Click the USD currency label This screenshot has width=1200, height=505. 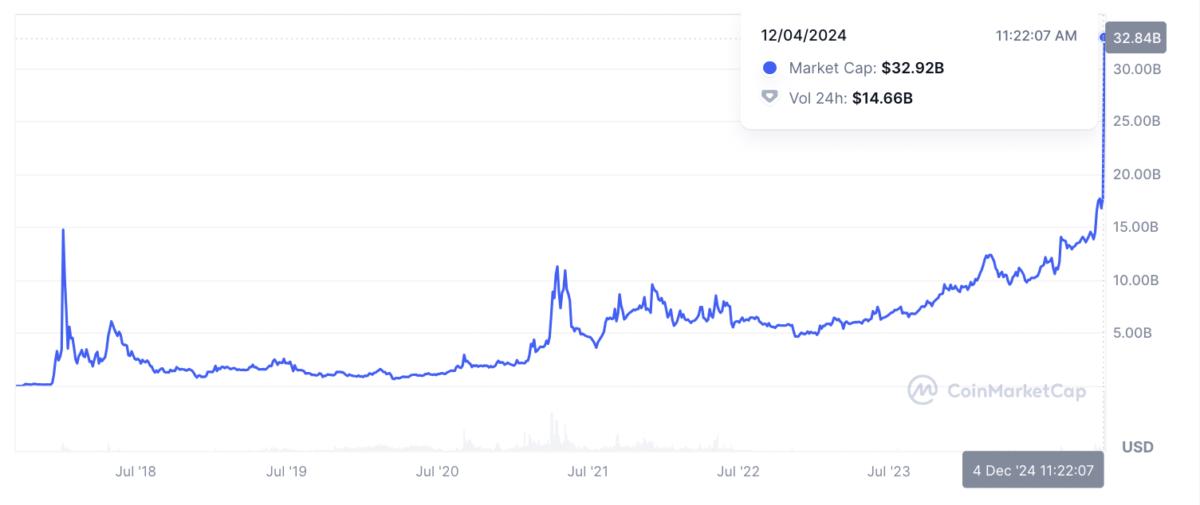[x=1139, y=446]
